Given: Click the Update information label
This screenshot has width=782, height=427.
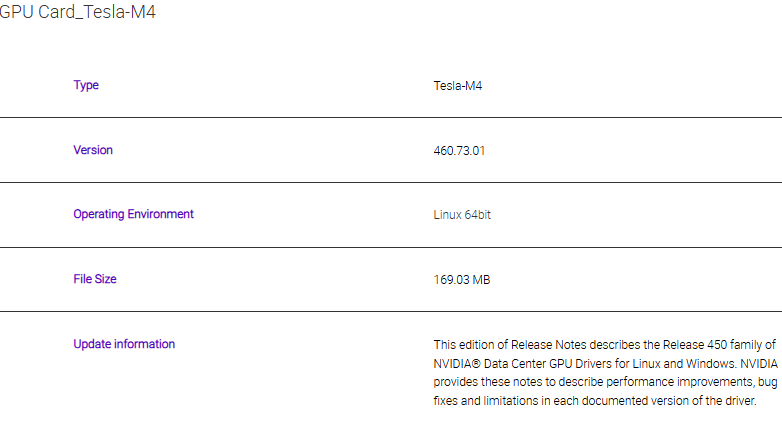Looking at the screenshot, I should point(124,344).
